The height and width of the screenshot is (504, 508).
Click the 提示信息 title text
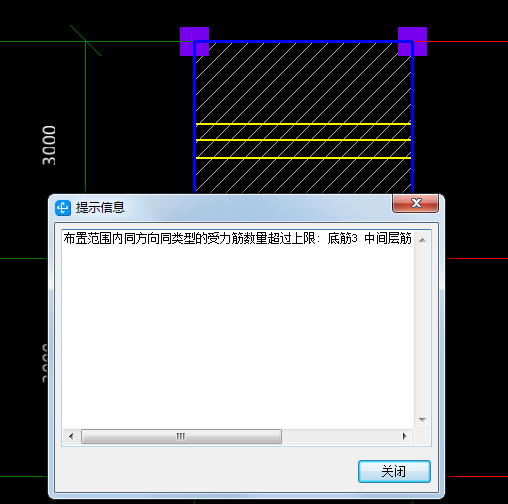(x=100, y=208)
